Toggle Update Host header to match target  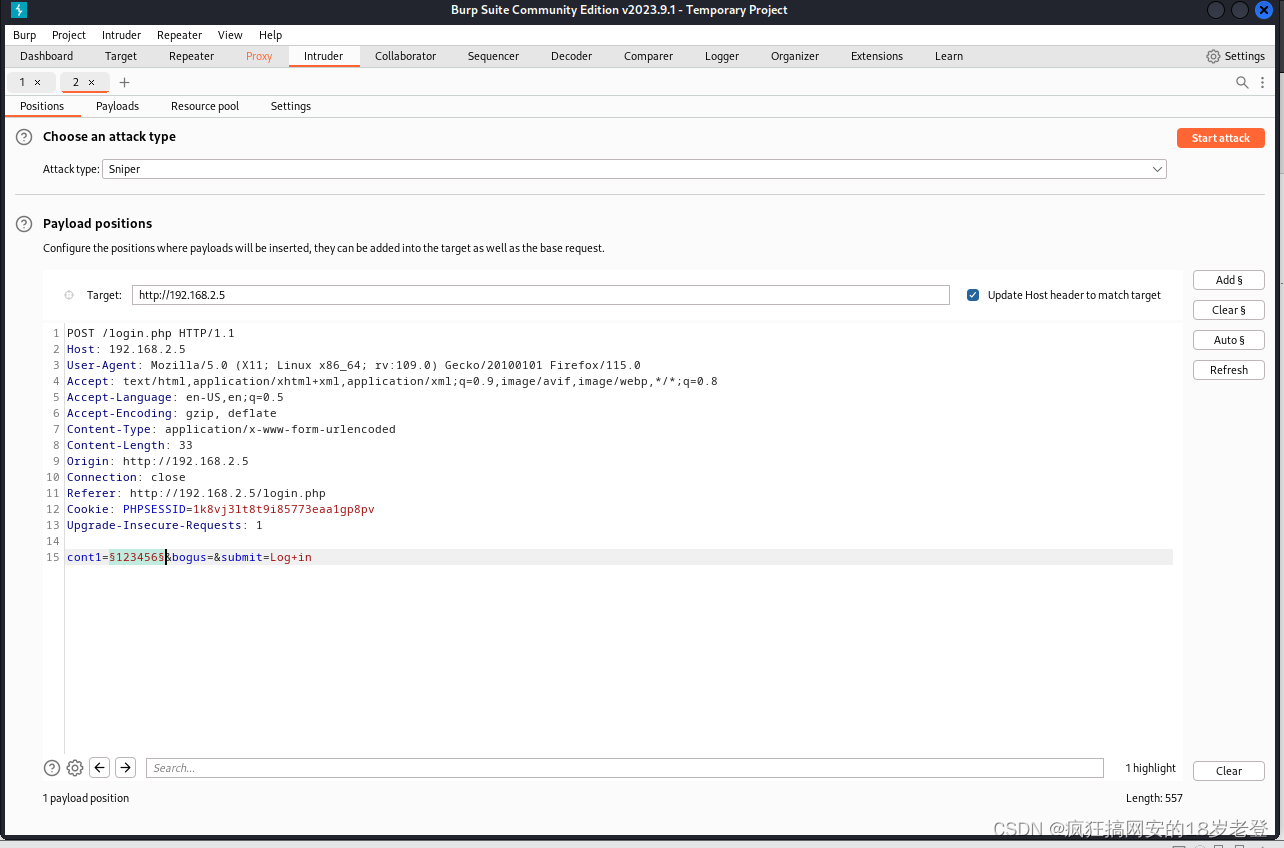click(973, 295)
